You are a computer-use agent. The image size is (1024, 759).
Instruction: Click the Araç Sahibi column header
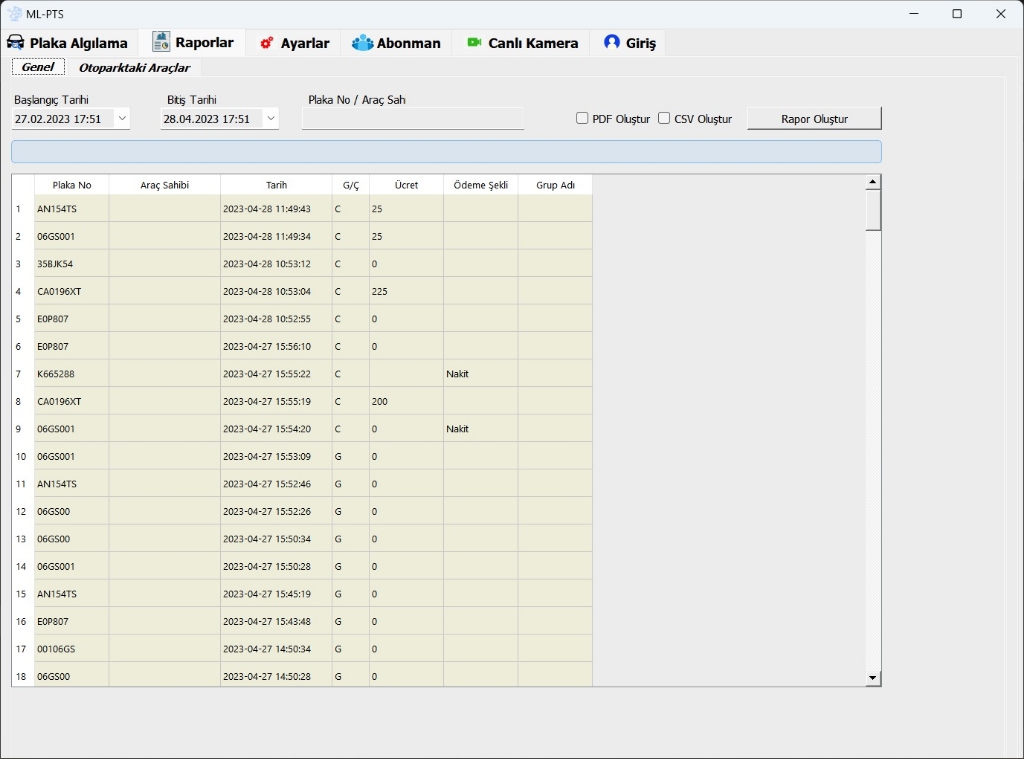(165, 185)
